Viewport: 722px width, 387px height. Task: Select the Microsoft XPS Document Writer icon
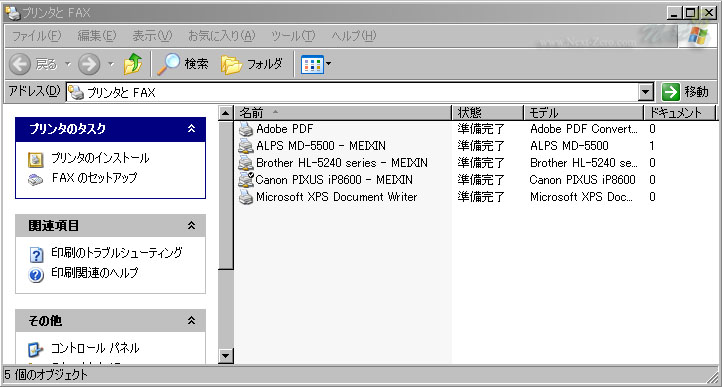point(246,198)
